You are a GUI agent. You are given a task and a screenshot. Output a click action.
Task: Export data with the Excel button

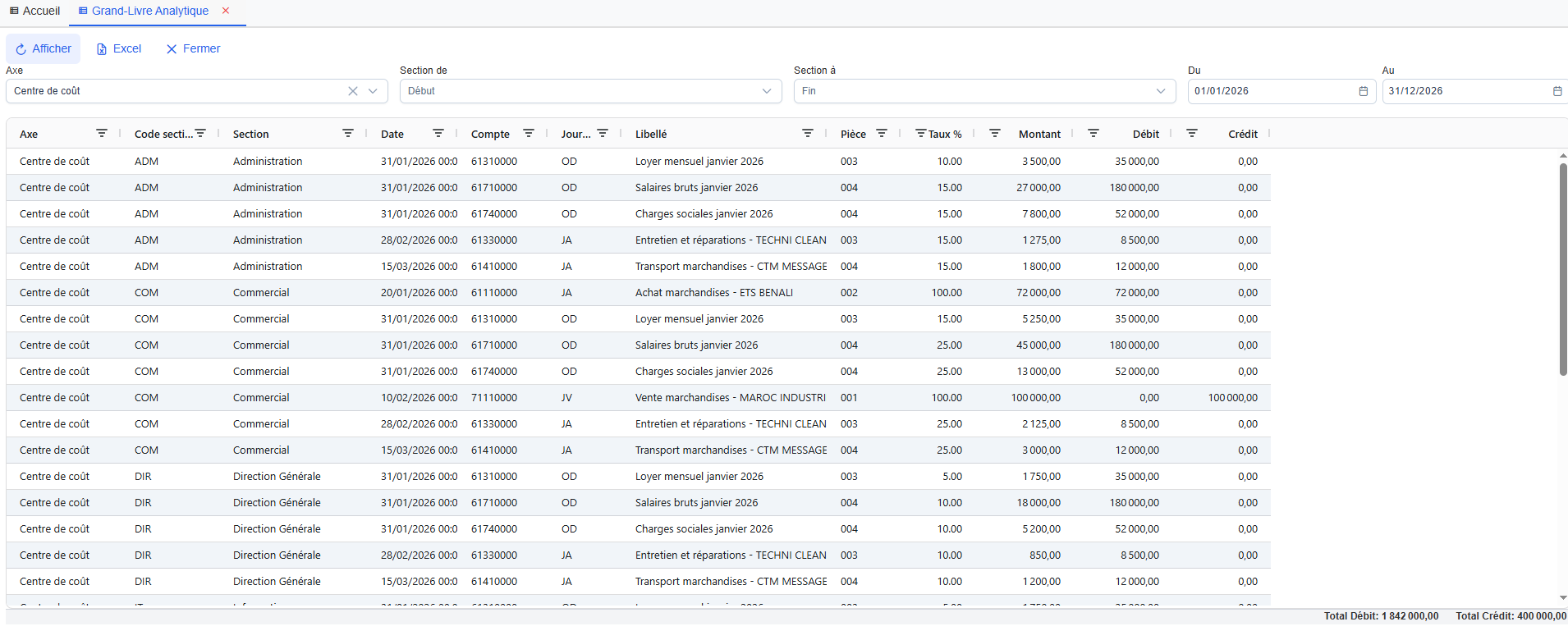coord(119,48)
